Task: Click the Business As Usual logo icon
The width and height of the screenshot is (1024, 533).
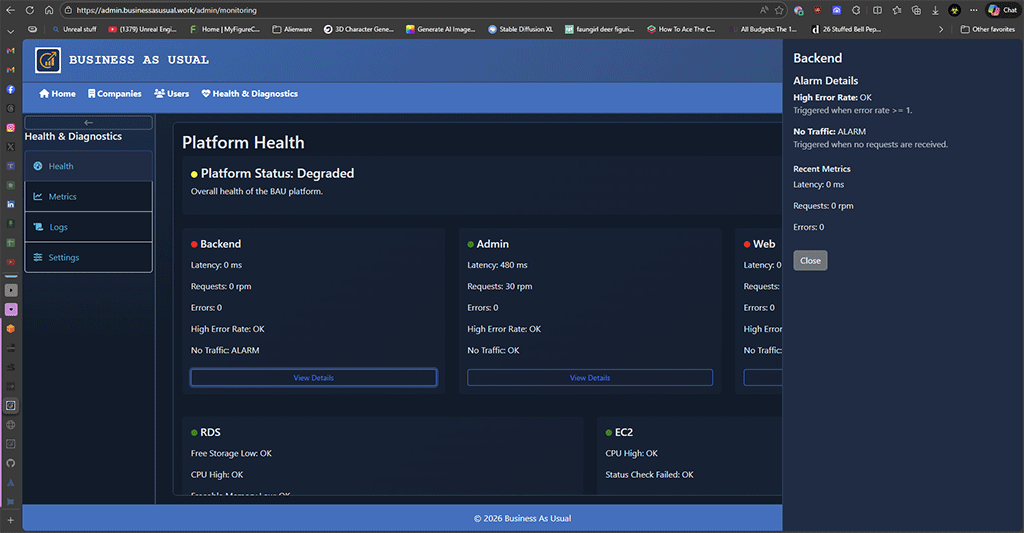Action: tap(48, 60)
